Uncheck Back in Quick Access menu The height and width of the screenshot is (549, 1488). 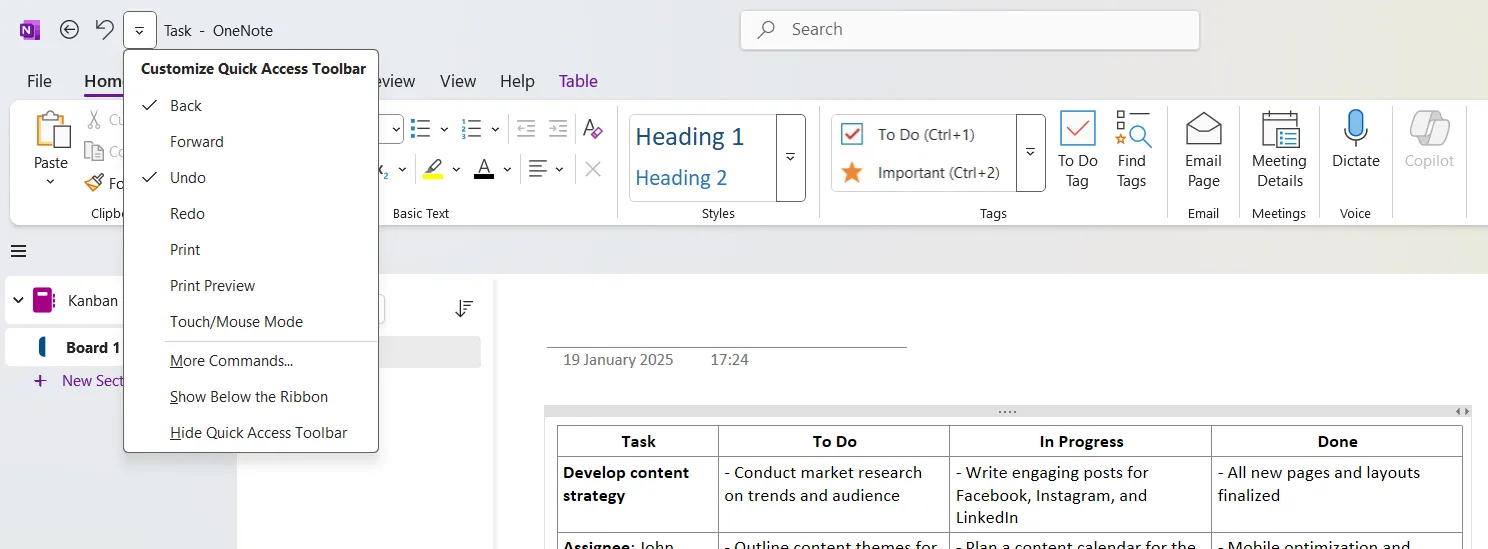click(x=251, y=106)
